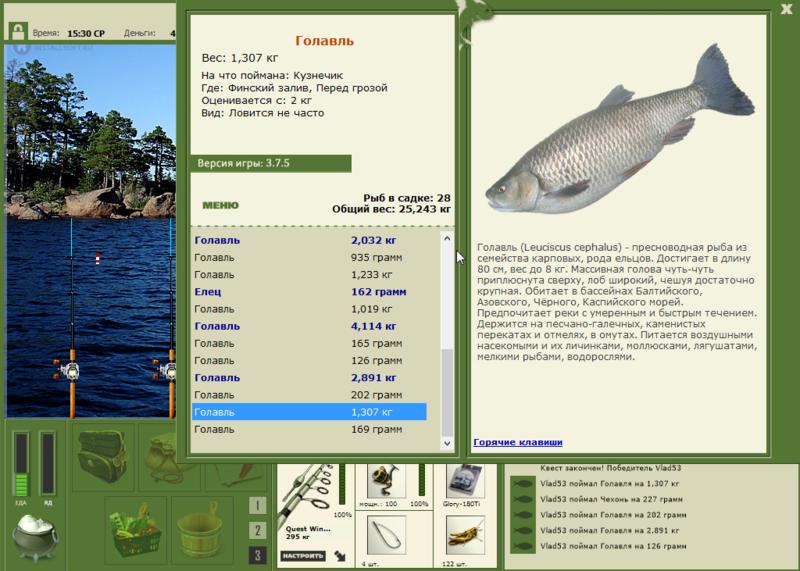Select Голавль 165 грамм row
The height and width of the screenshot is (571, 800).
pos(309,343)
